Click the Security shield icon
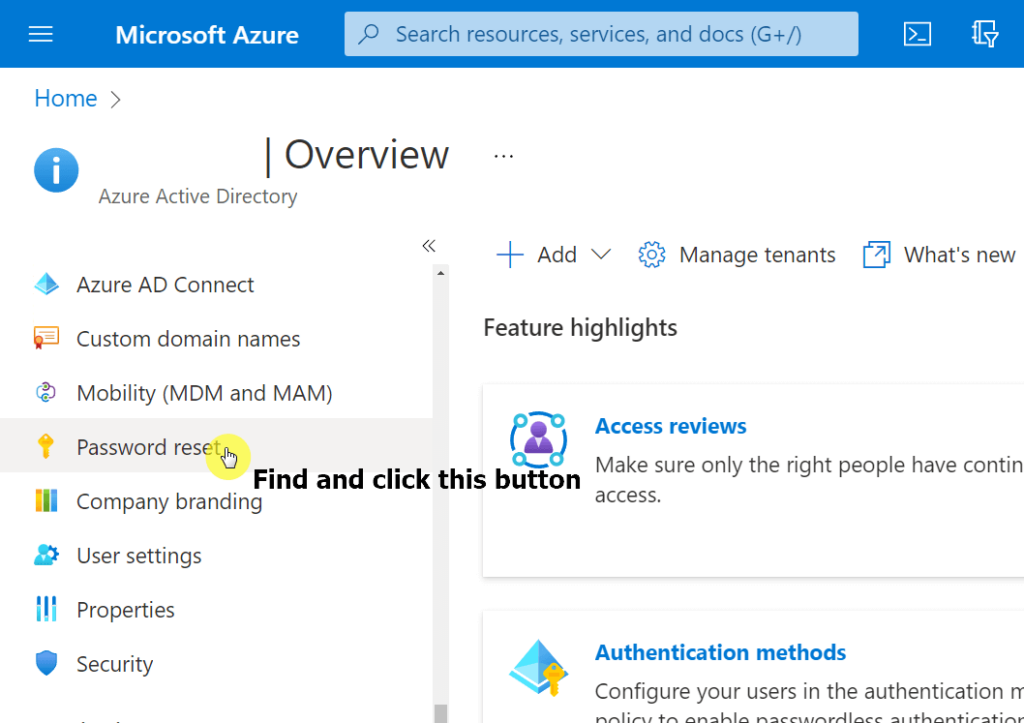 coord(46,663)
